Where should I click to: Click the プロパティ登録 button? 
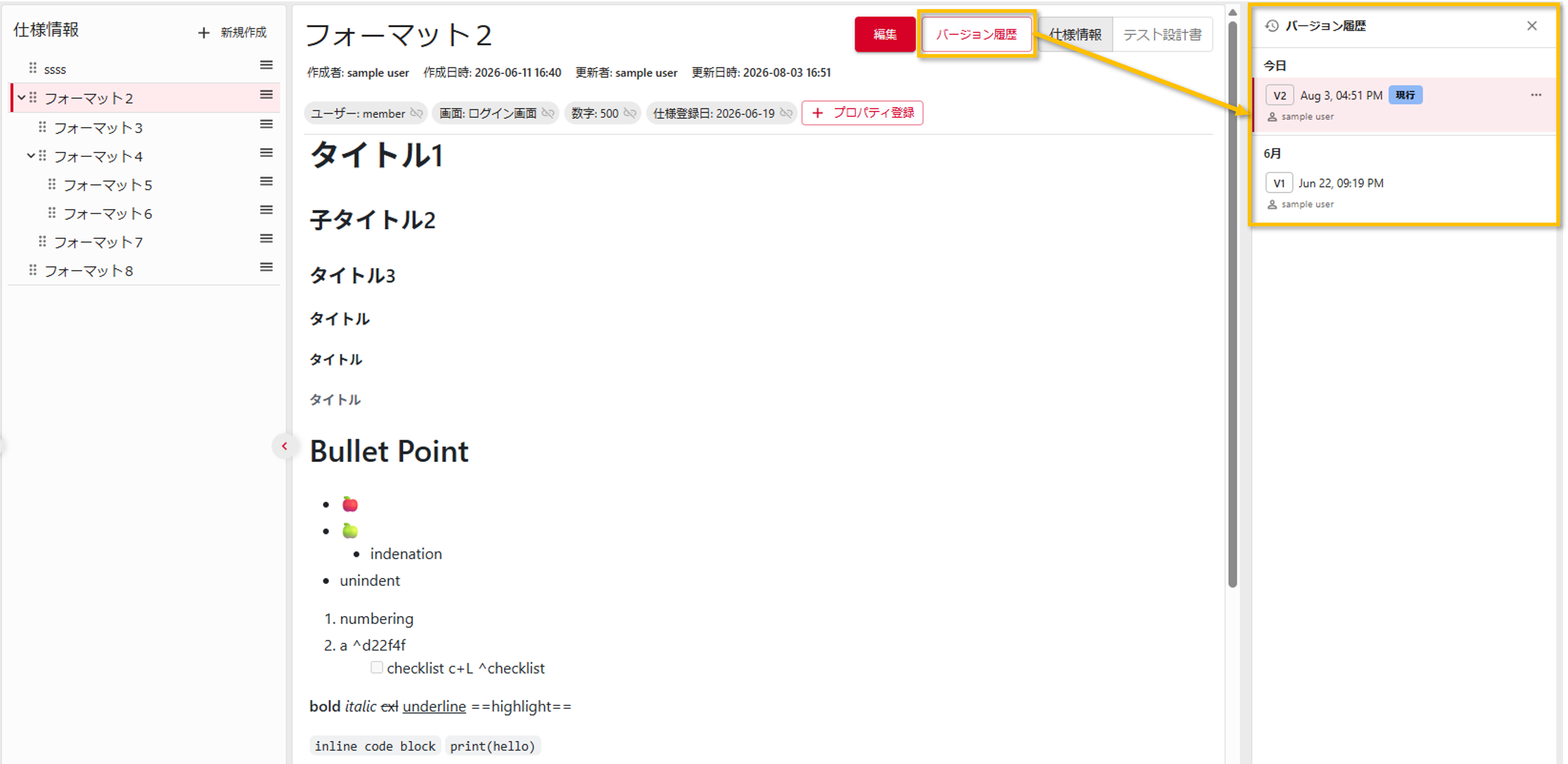862,113
